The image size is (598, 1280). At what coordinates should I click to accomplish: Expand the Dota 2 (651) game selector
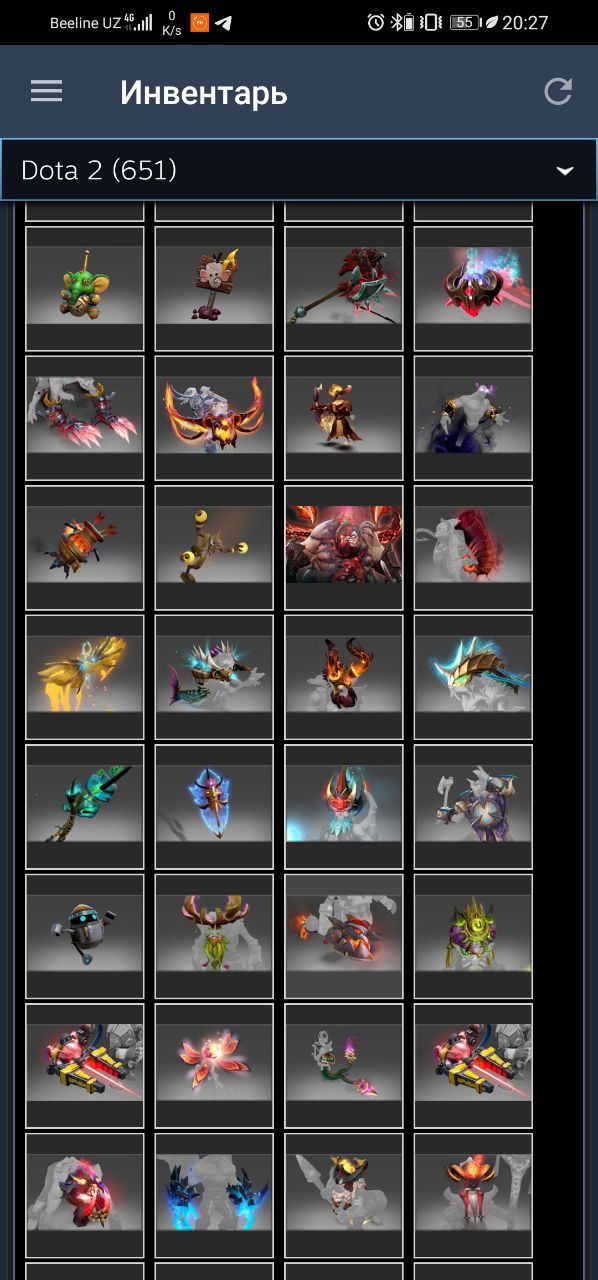point(299,170)
